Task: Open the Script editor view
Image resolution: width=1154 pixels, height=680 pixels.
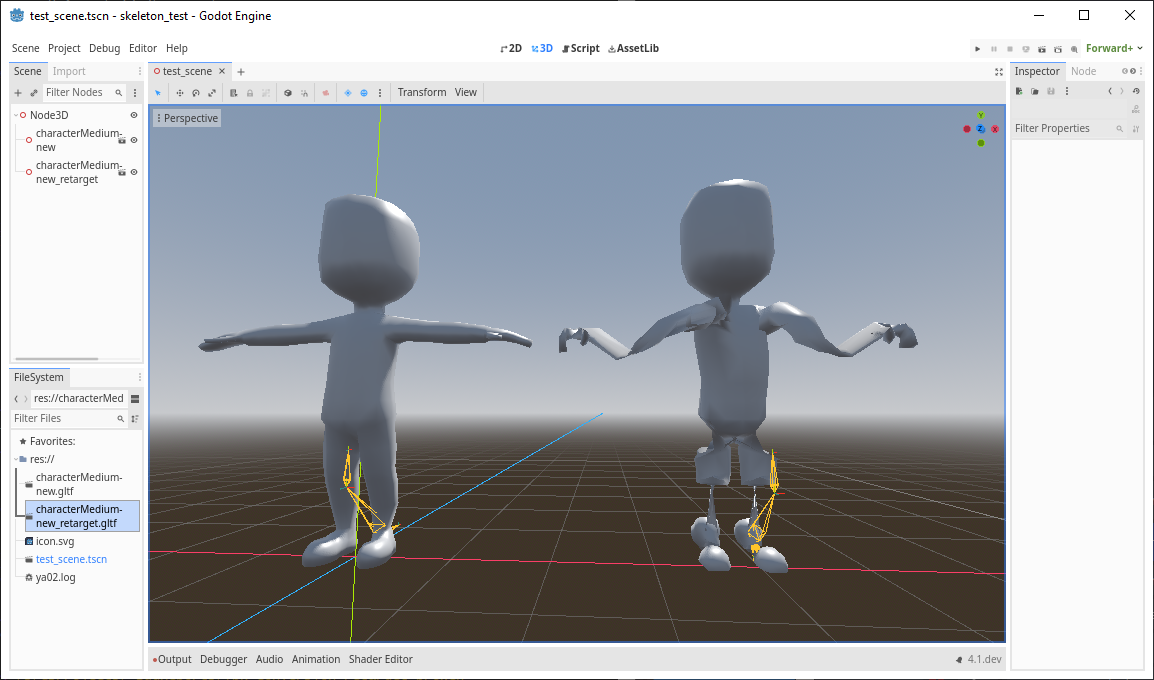Action: (x=580, y=47)
